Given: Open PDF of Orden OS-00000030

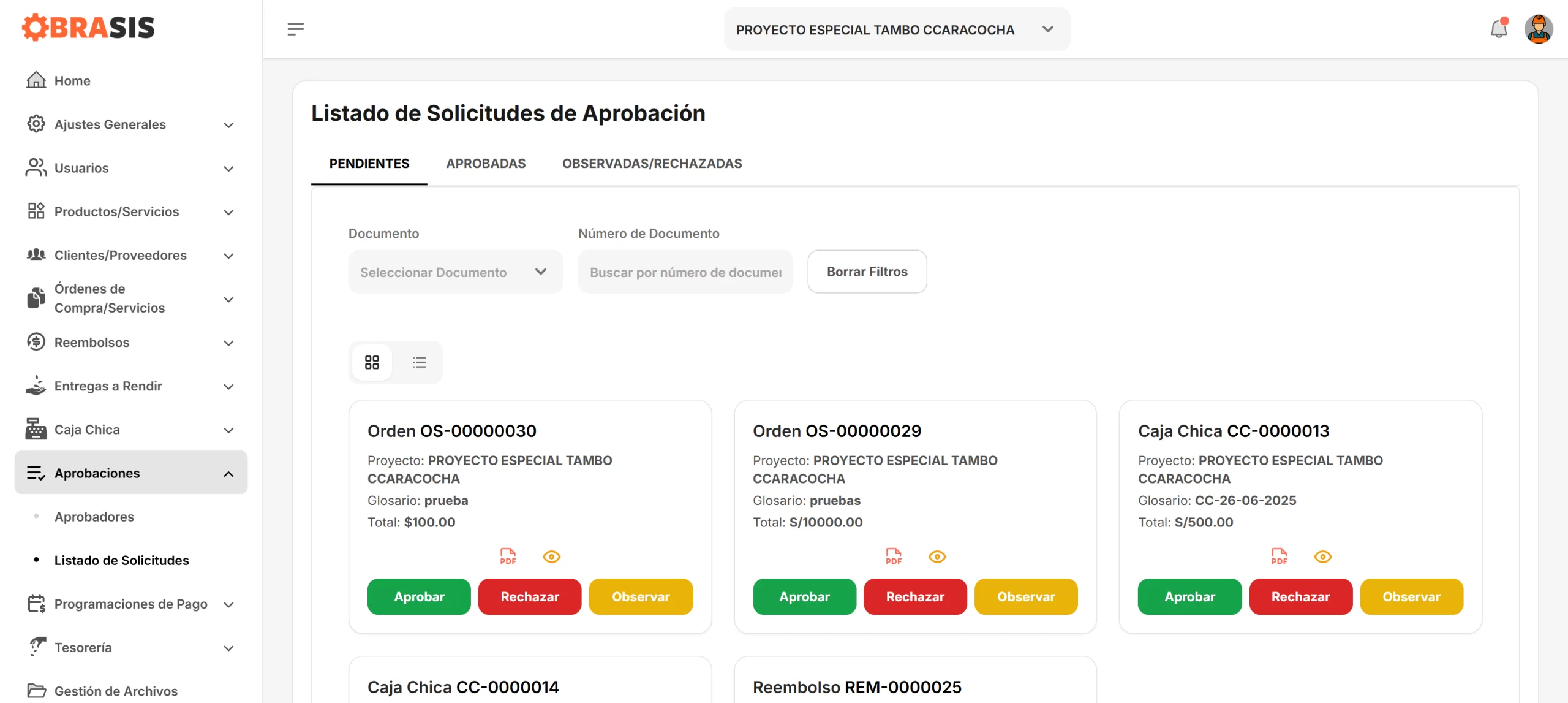Looking at the screenshot, I should click(508, 557).
